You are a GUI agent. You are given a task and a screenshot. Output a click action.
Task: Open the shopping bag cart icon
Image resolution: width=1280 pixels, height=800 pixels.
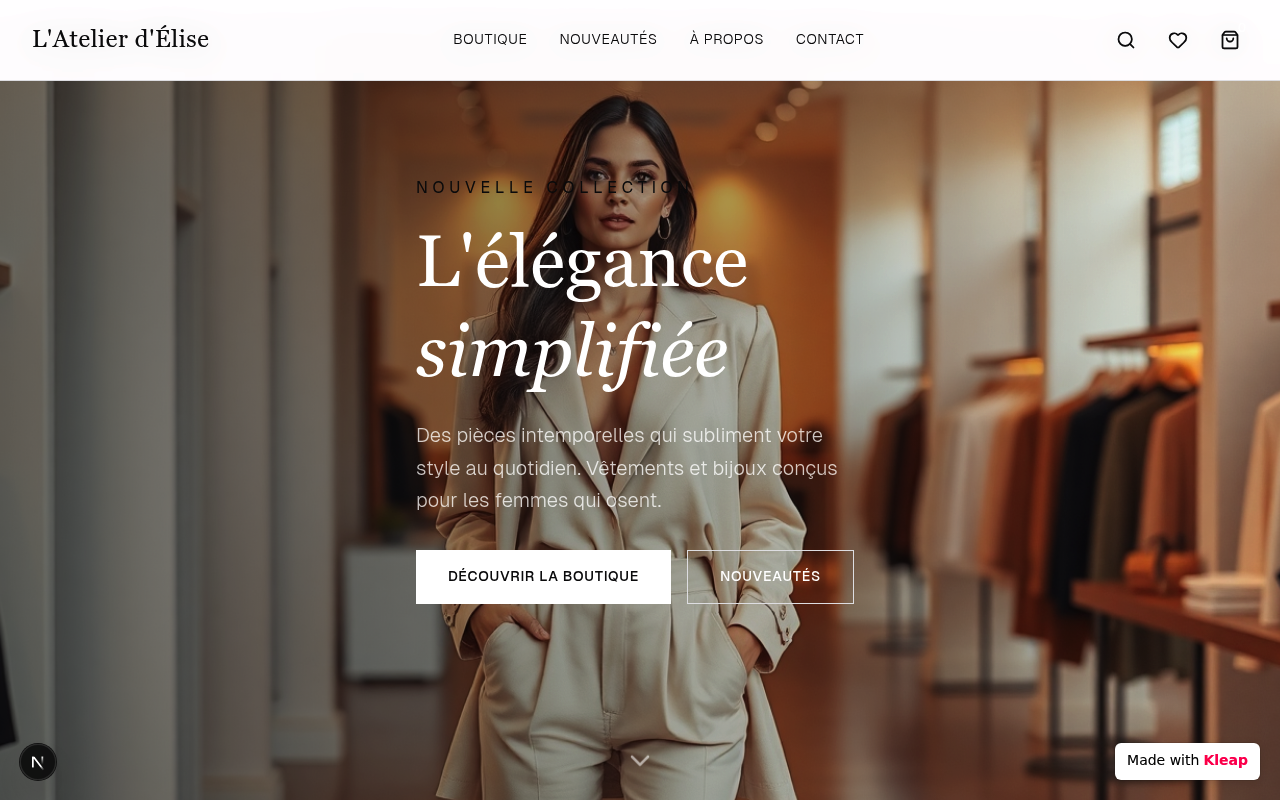pyautogui.click(x=1230, y=40)
